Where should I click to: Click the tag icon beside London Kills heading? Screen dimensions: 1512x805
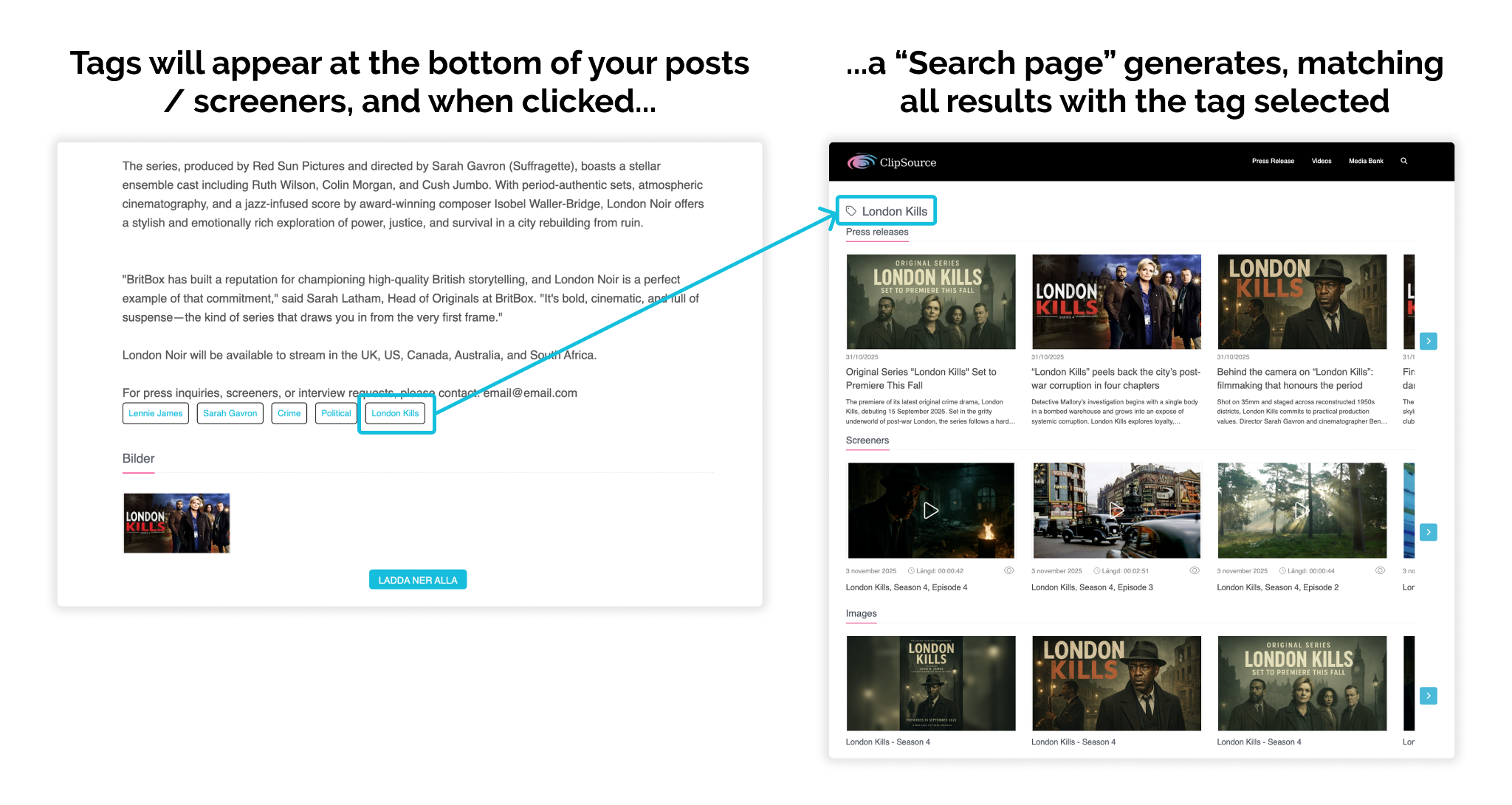tap(851, 211)
